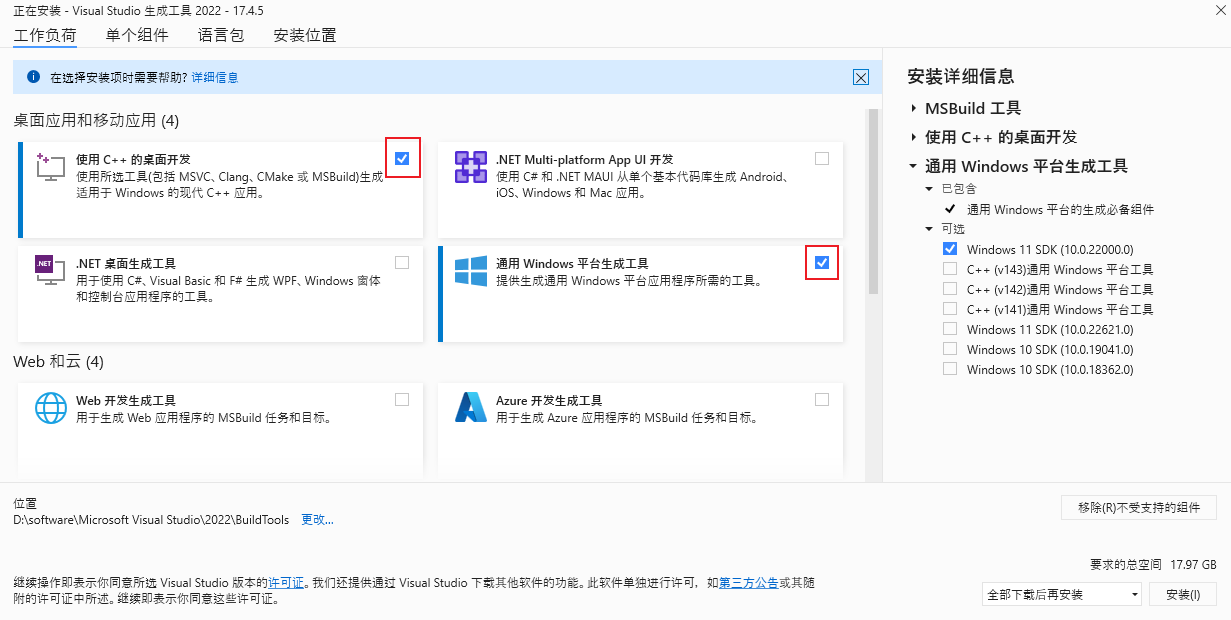The width and height of the screenshot is (1231, 620).
Task: Uncheck 使用 C++ 的桌面开发 workload
Action: (402, 158)
